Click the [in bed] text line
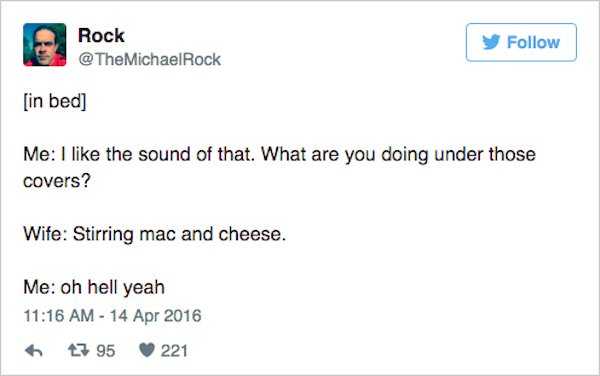 click(x=55, y=102)
